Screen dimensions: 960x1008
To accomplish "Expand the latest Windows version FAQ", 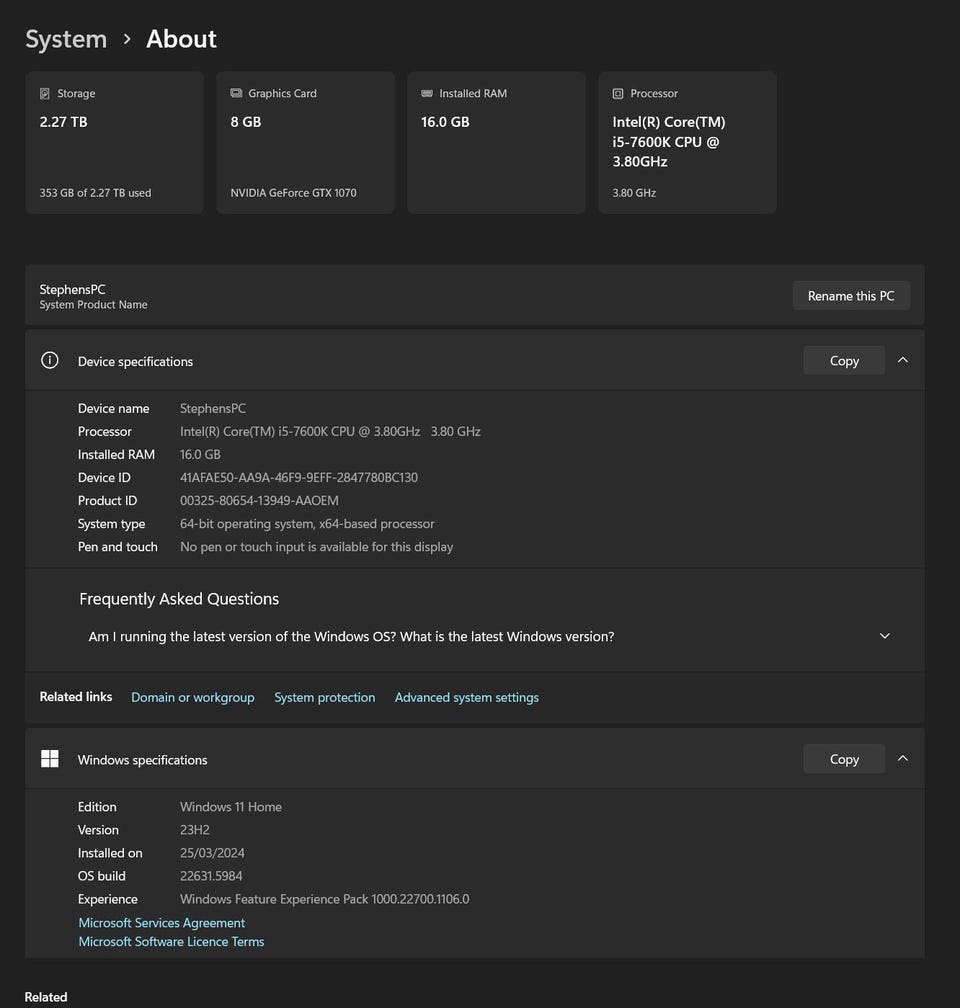I will 884,636.
